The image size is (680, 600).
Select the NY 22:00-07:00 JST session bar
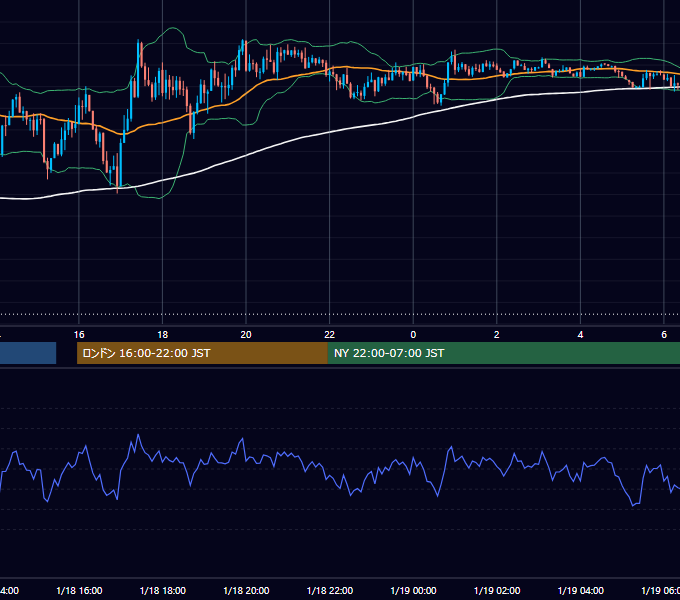[503, 353]
